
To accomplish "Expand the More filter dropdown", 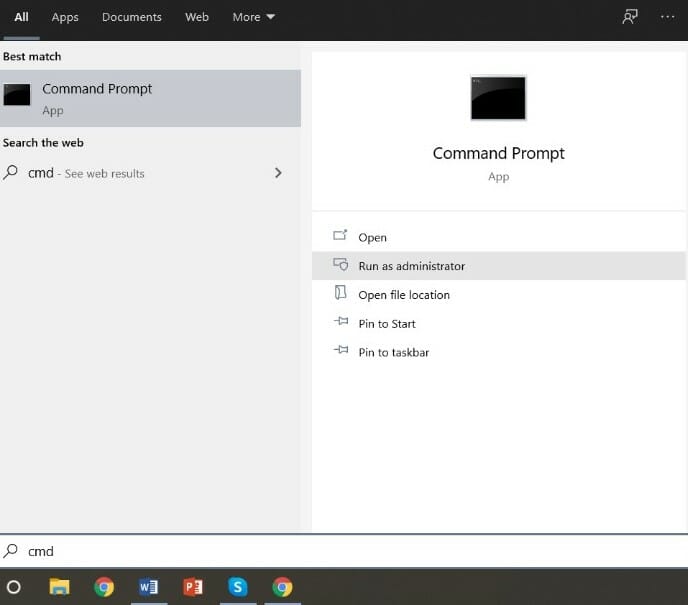I will tap(253, 17).
